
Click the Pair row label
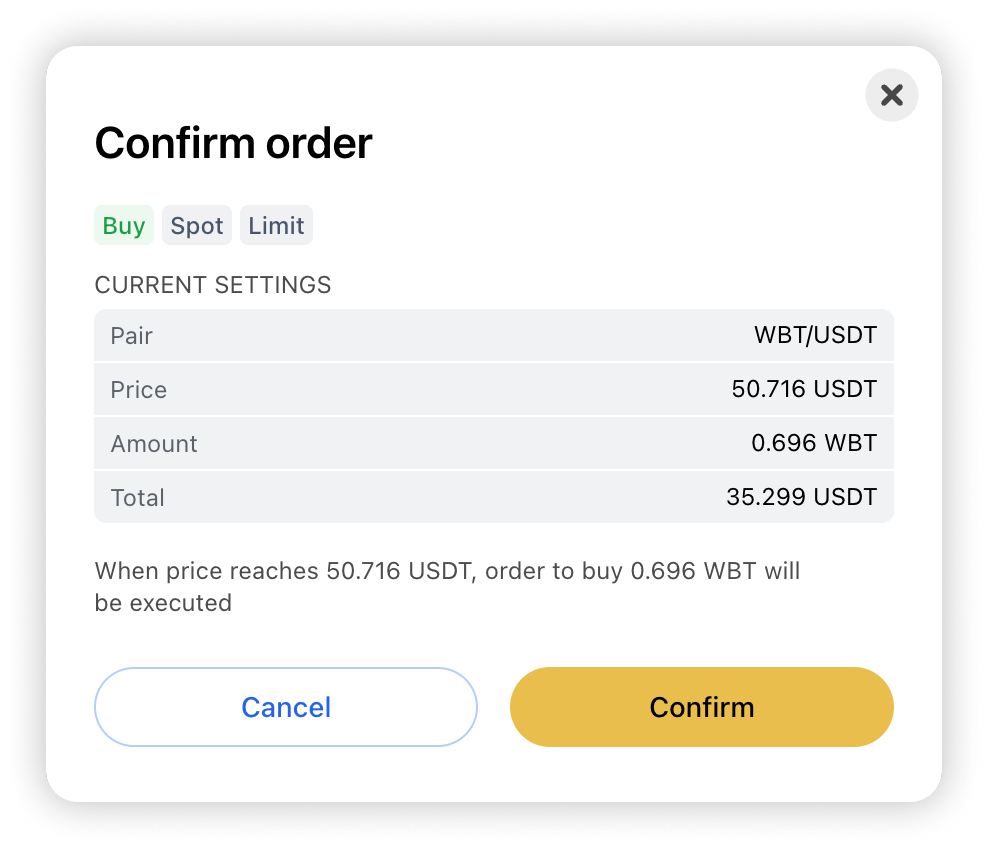coord(132,336)
